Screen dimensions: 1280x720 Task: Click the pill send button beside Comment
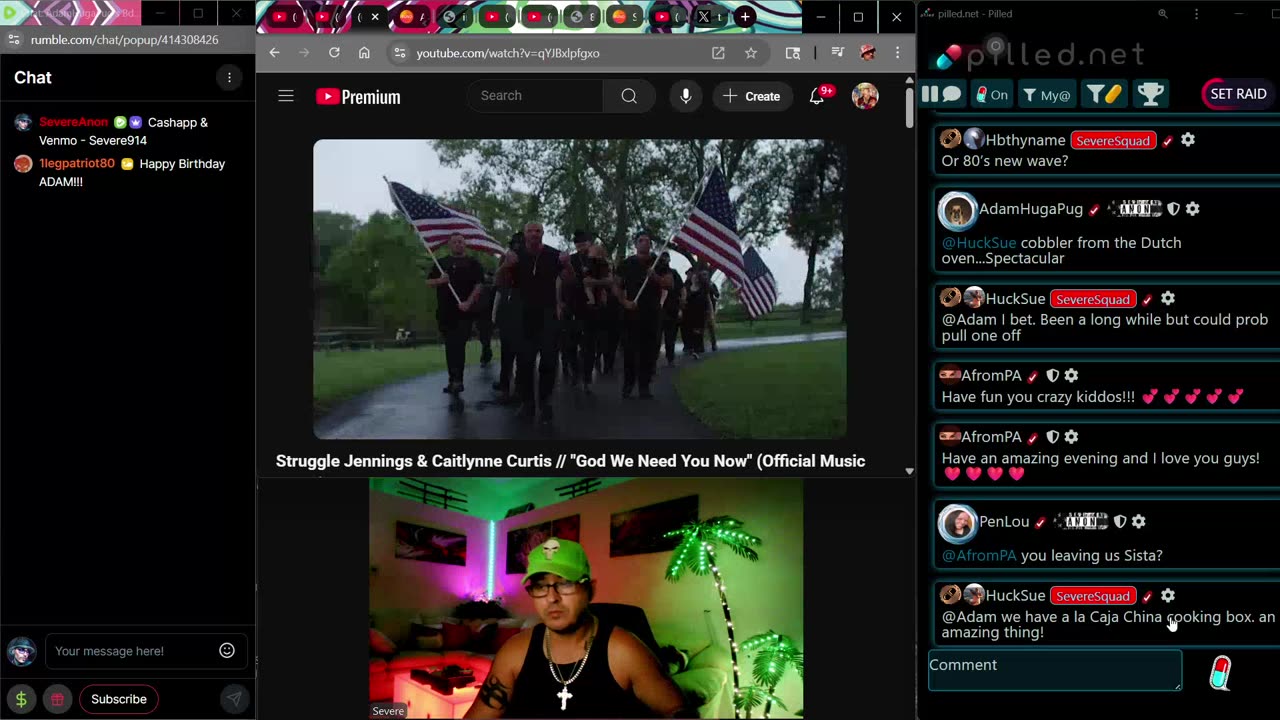pyautogui.click(x=1220, y=673)
